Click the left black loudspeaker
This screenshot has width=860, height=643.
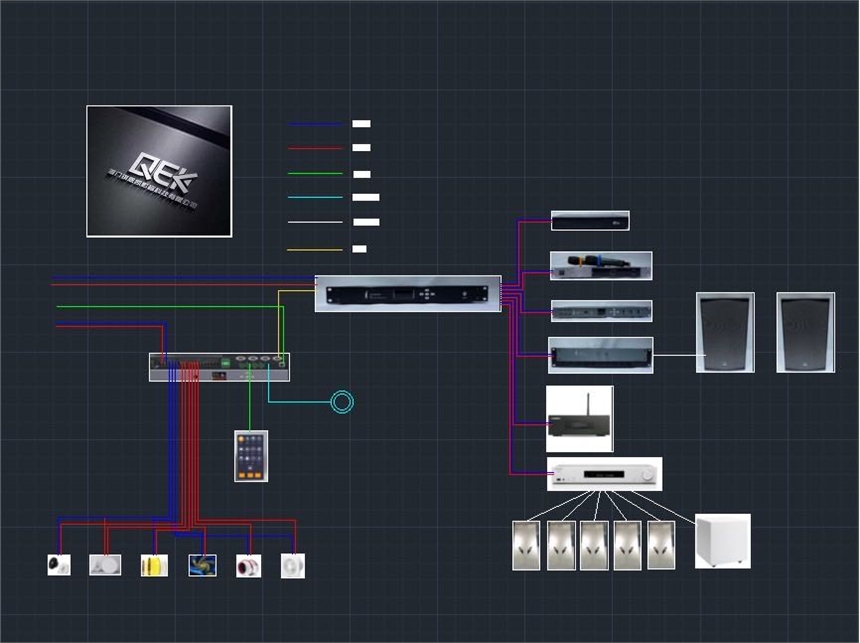[x=725, y=333]
